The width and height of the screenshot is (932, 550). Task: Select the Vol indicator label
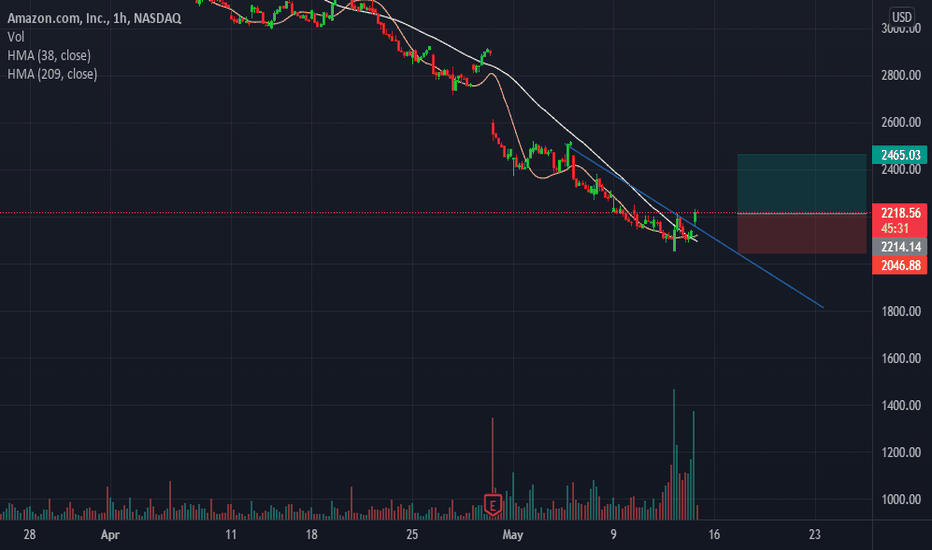tap(16, 37)
